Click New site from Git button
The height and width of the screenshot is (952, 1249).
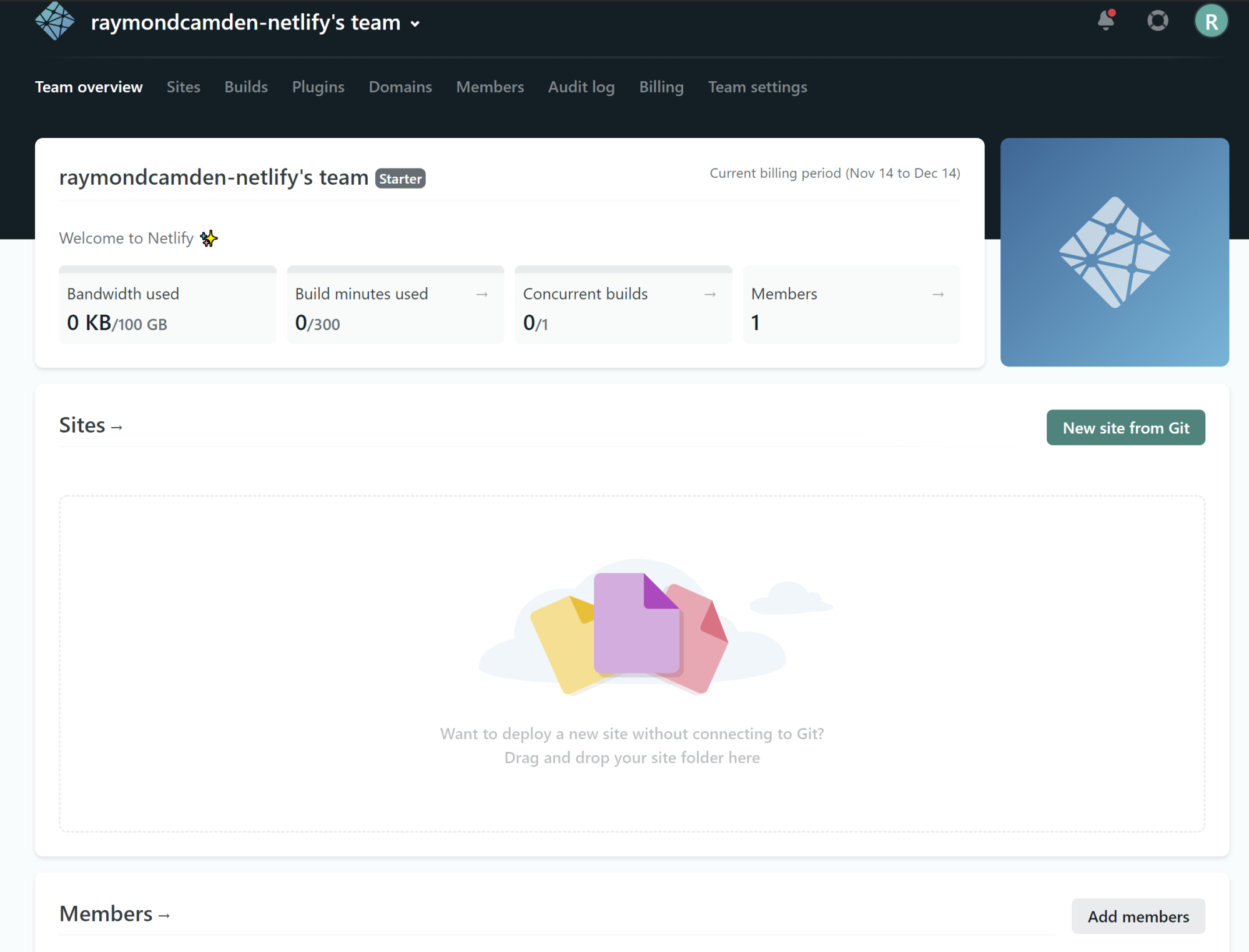1125,428
